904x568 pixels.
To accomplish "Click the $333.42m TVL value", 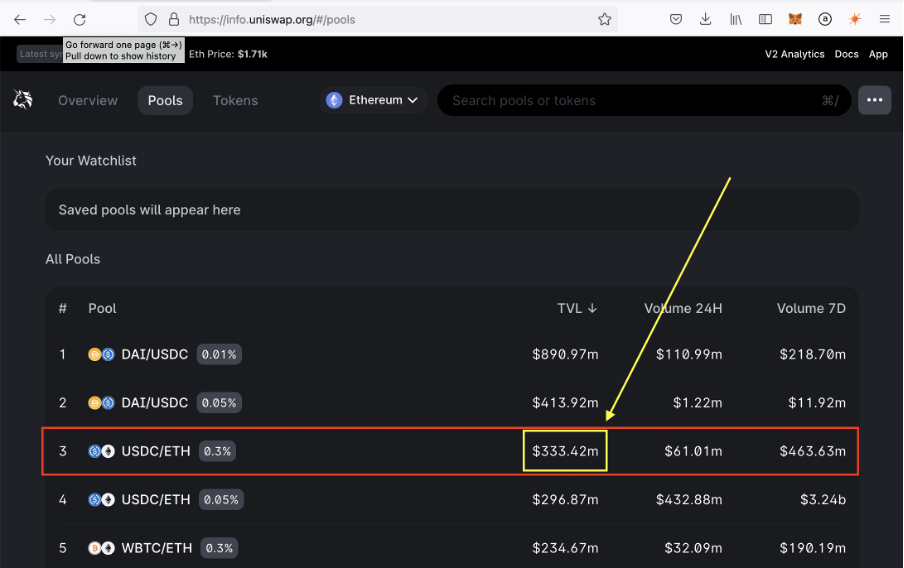I will (x=565, y=451).
